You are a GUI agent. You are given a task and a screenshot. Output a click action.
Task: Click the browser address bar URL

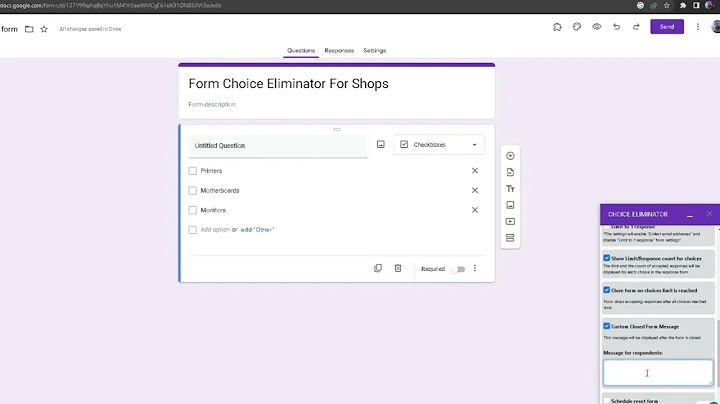point(111,6)
